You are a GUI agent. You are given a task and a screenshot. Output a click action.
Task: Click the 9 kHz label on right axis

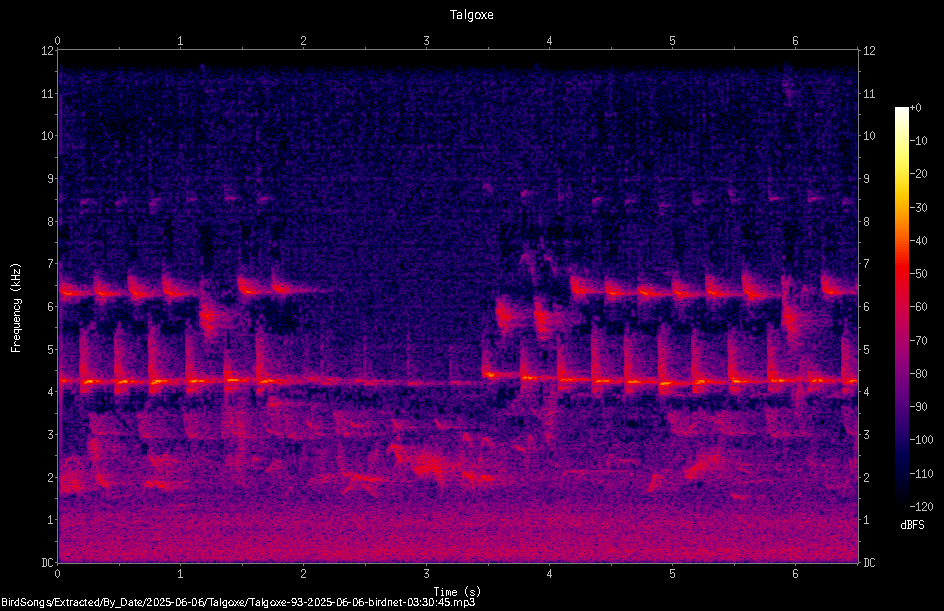coord(866,179)
